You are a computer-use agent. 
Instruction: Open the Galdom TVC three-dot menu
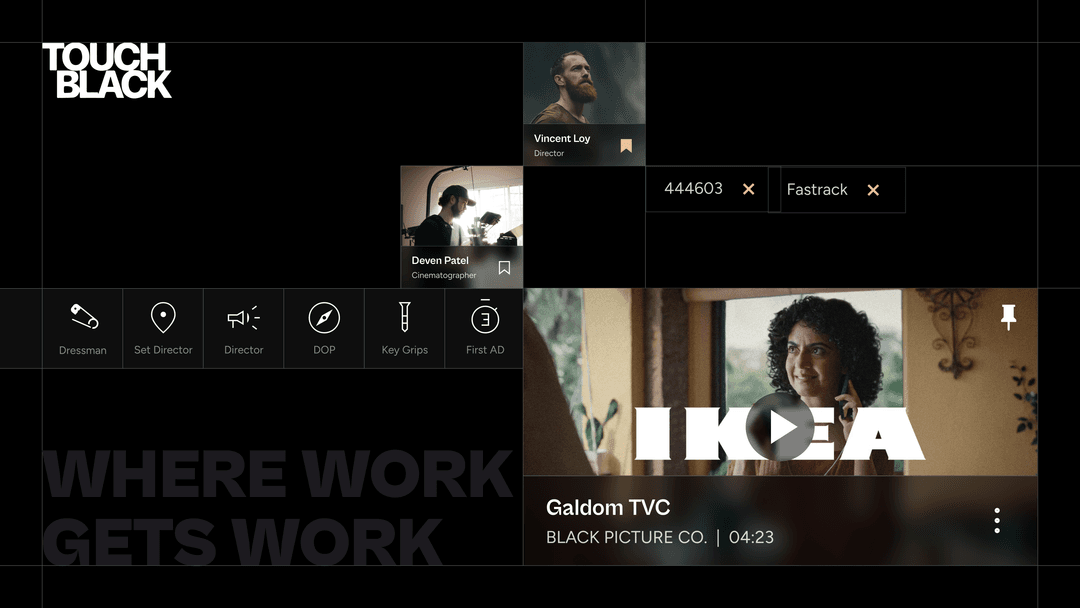[997, 521]
